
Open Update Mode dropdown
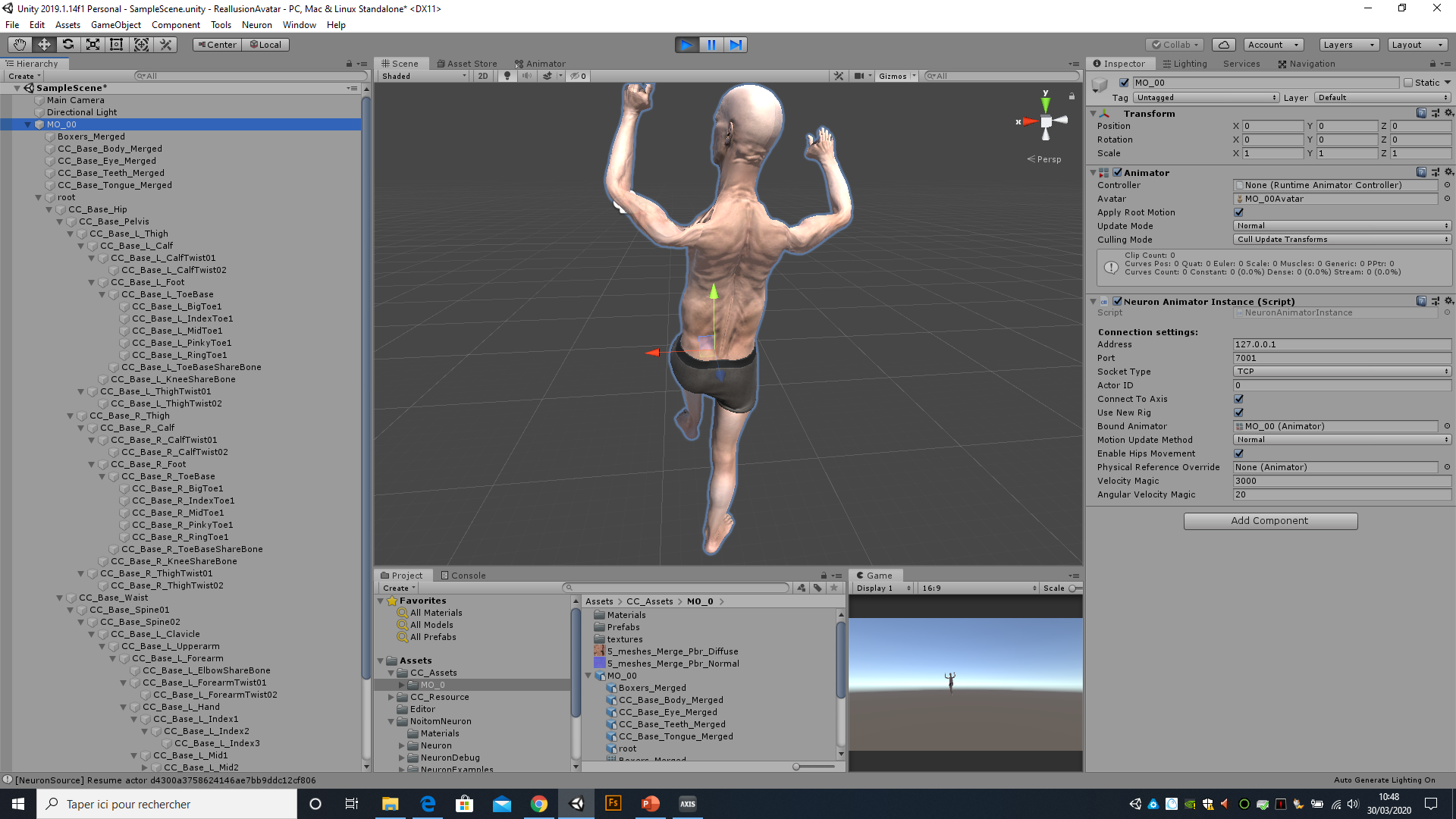1342,226
